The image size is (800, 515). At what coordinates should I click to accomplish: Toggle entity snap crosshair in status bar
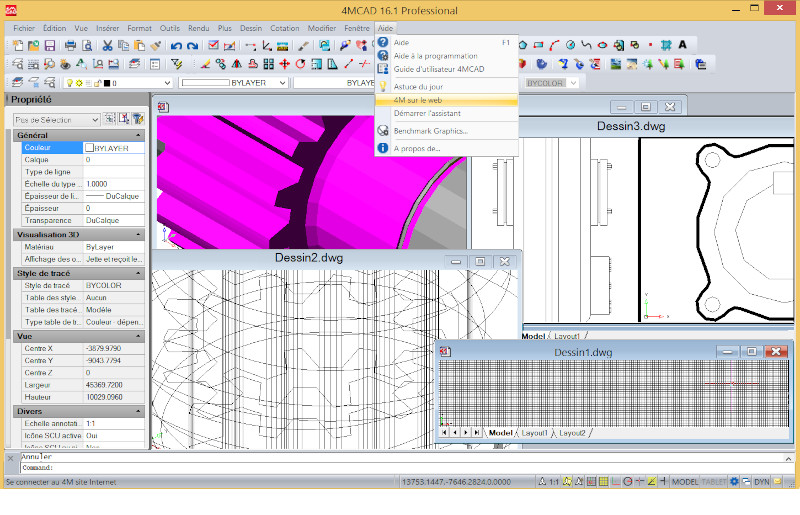(x=640, y=481)
